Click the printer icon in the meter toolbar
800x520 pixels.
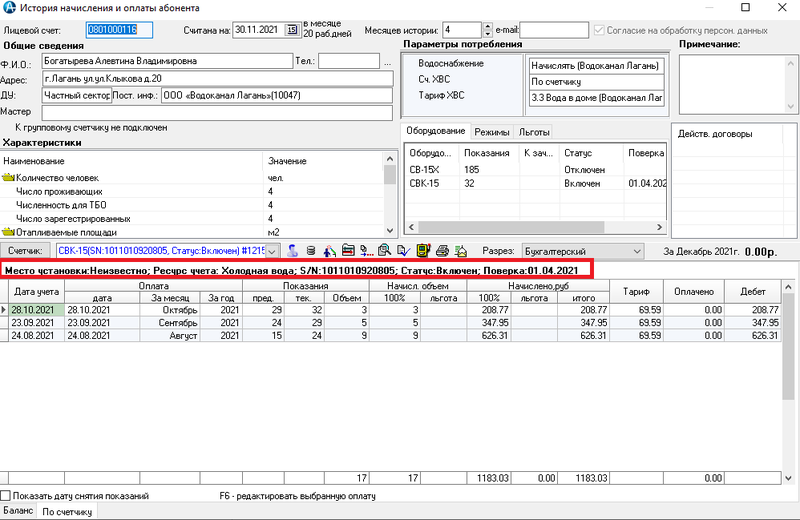tap(441, 251)
